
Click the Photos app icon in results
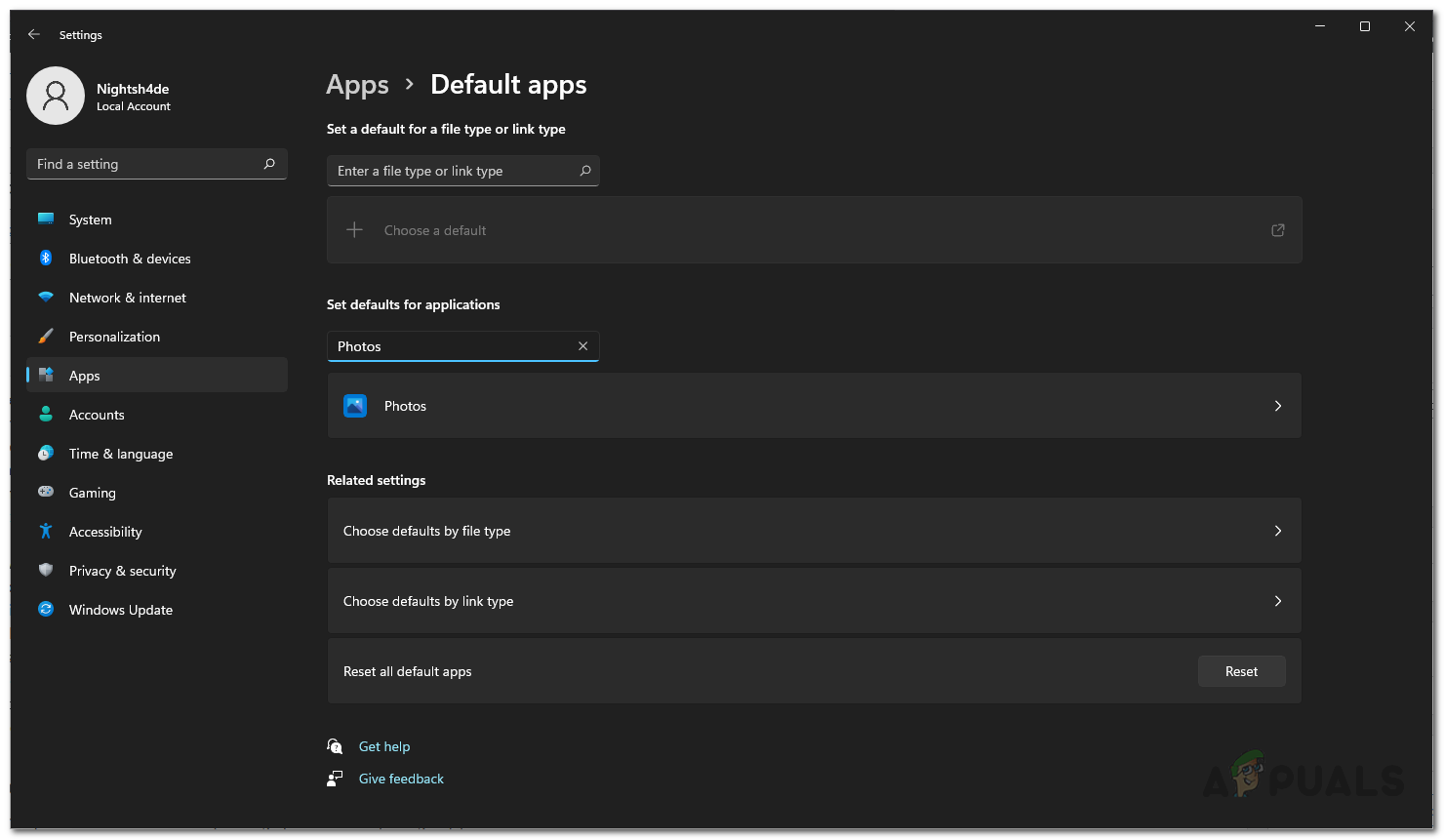[355, 406]
